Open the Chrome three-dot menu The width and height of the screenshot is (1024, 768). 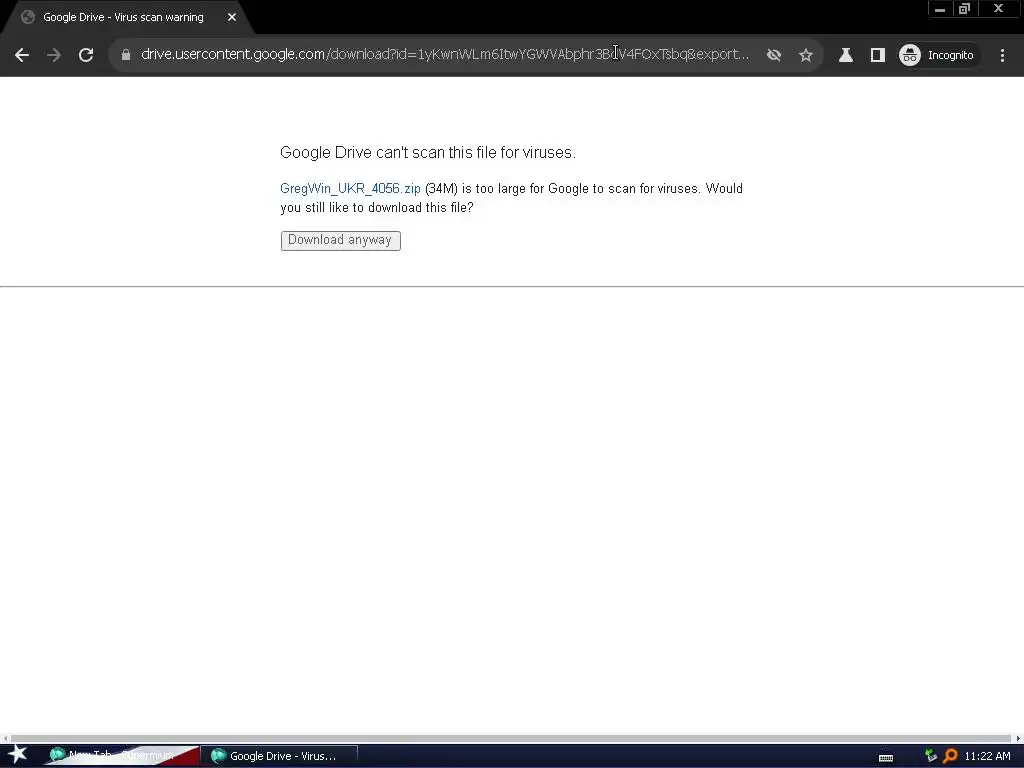tap(1002, 55)
